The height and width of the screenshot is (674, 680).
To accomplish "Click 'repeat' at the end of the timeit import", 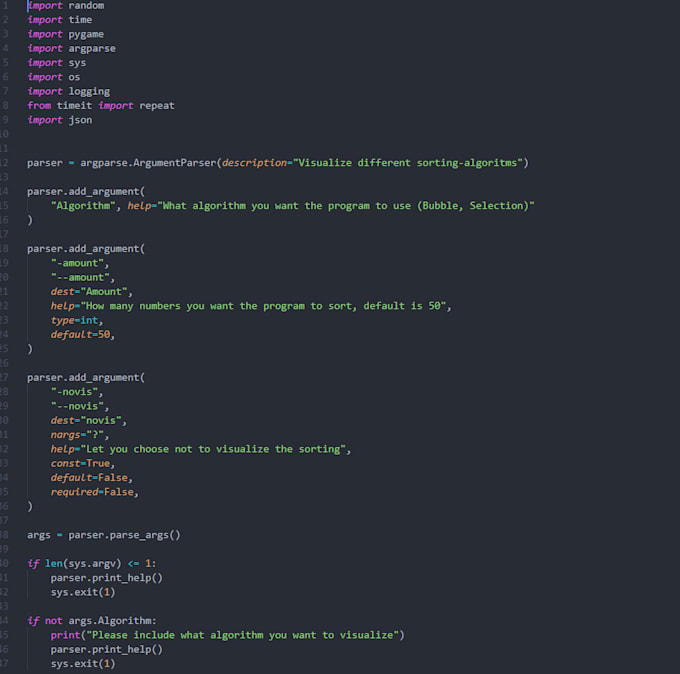I will click(x=157, y=106).
